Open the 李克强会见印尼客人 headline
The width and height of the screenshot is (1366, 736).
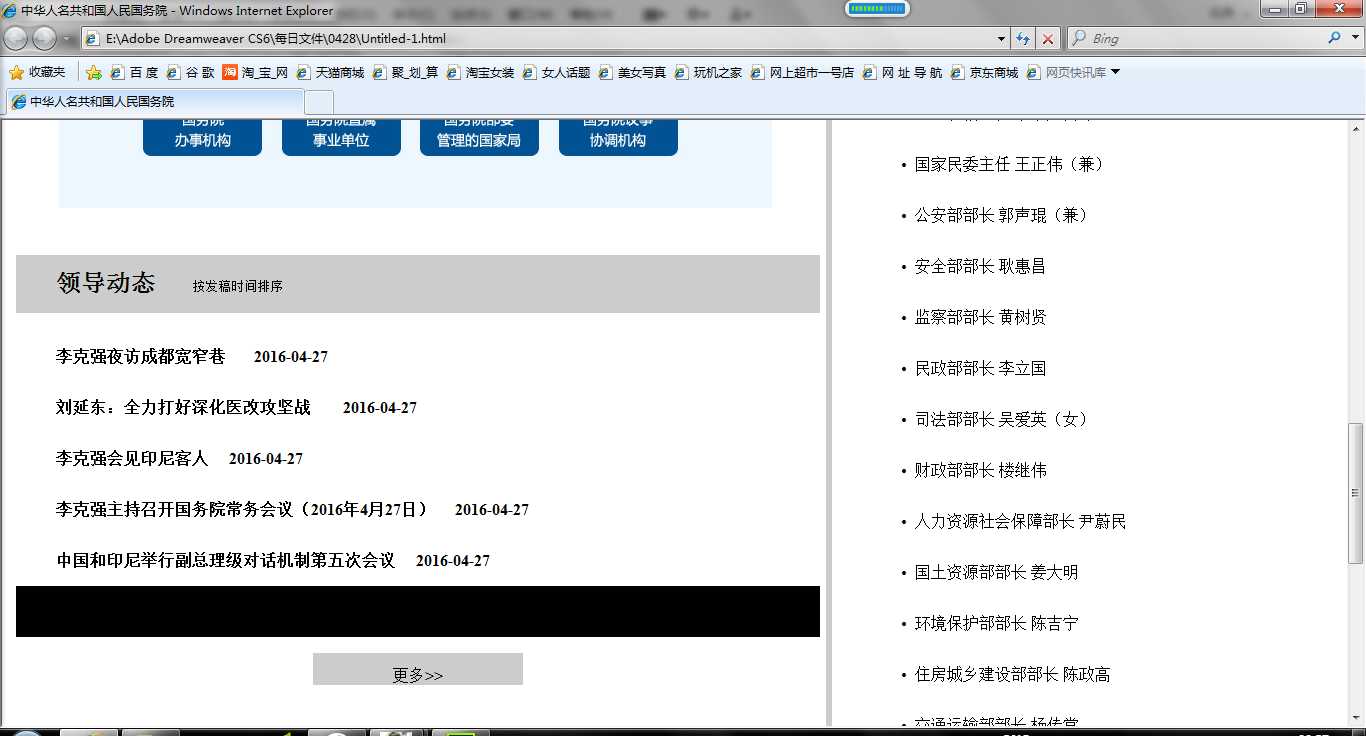click(x=132, y=458)
